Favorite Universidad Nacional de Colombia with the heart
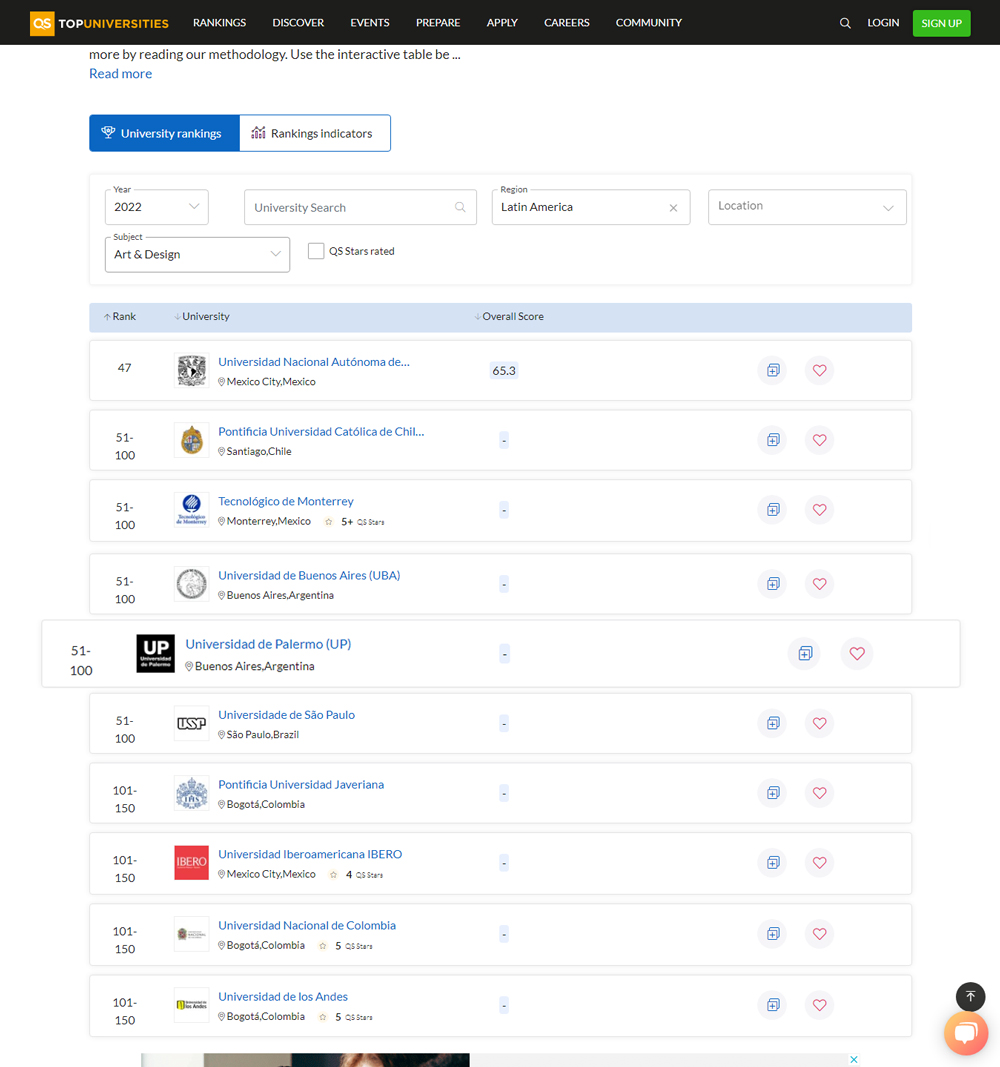 (x=819, y=934)
